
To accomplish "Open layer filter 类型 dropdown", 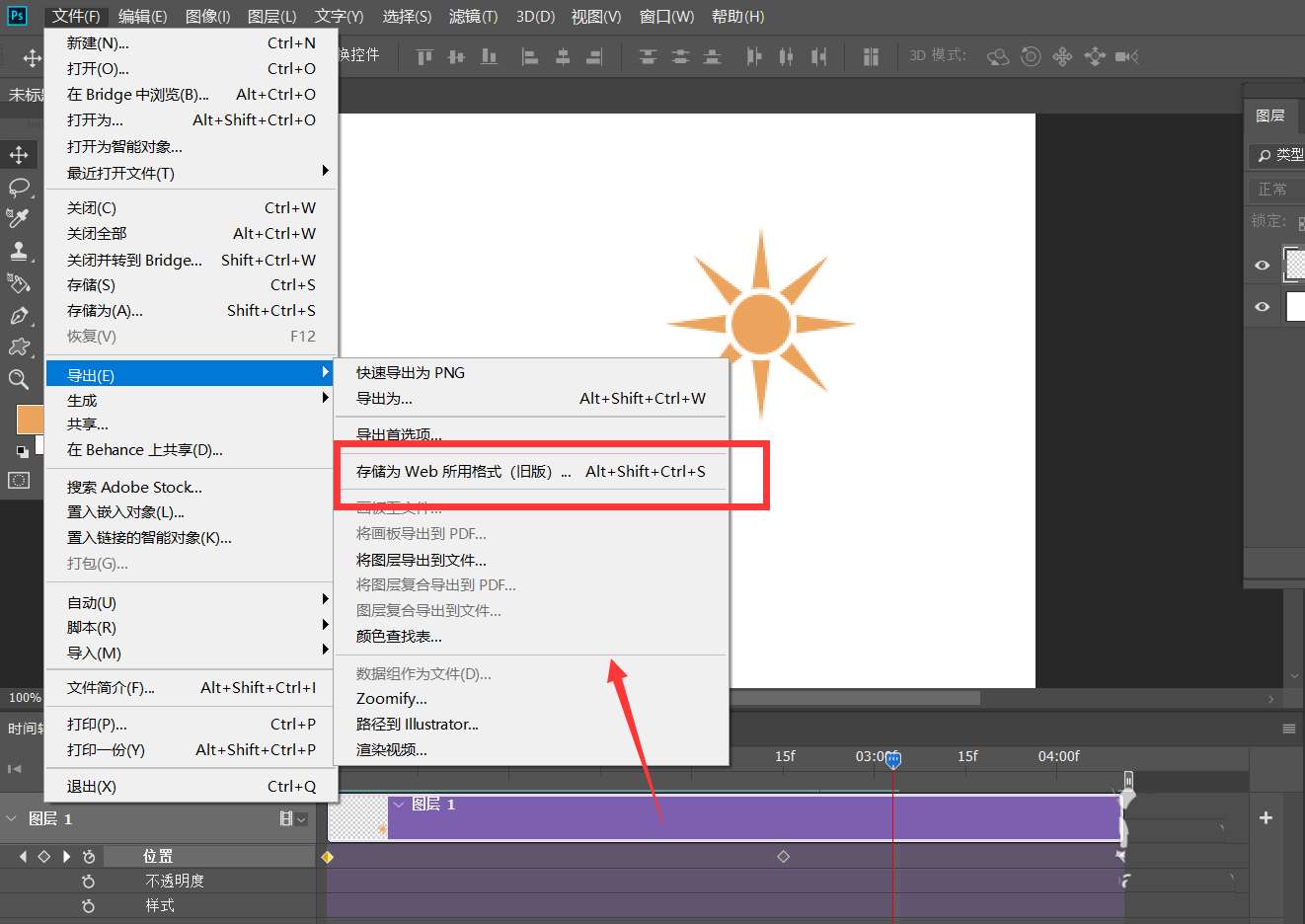I will [1277, 155].
